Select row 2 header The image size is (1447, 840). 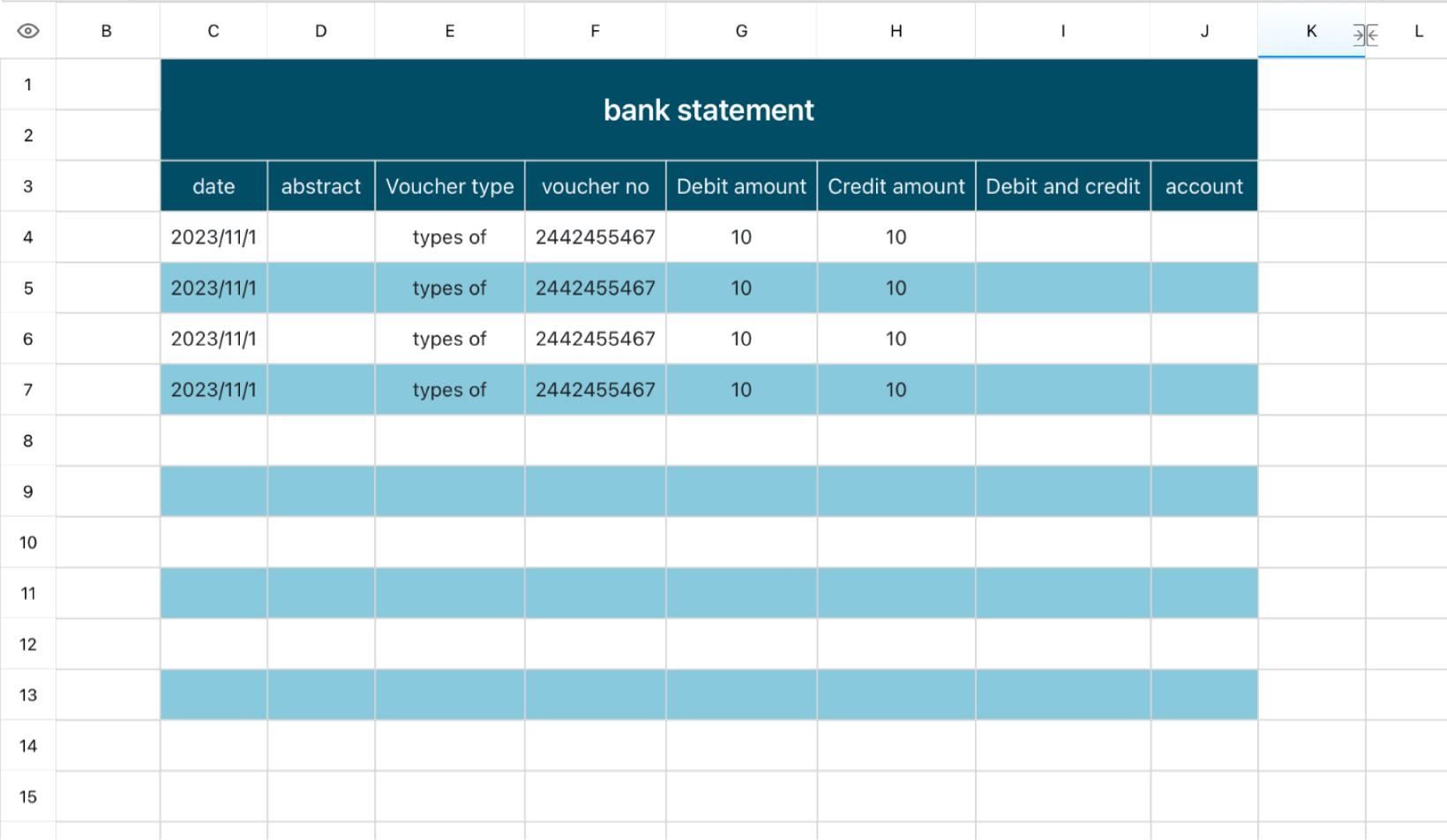point(28,135)
